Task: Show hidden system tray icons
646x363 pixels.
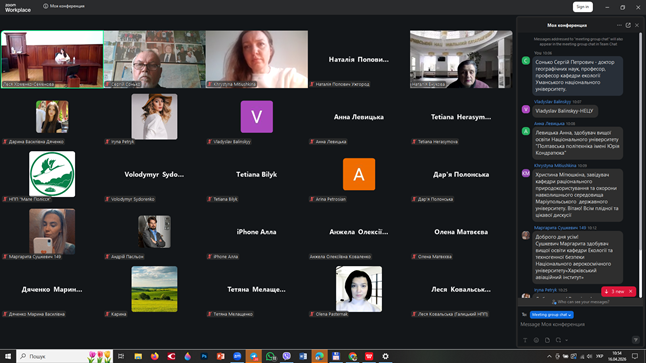Action: [x=549, y=356]
